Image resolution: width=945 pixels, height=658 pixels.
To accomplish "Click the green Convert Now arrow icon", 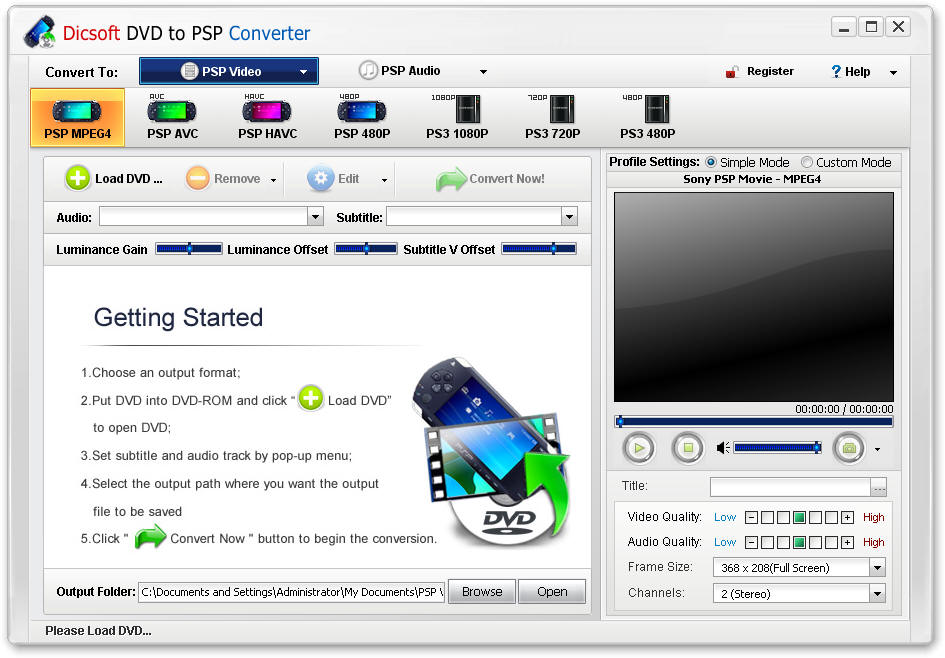I will pyautogui.click(x=451, y=179).
